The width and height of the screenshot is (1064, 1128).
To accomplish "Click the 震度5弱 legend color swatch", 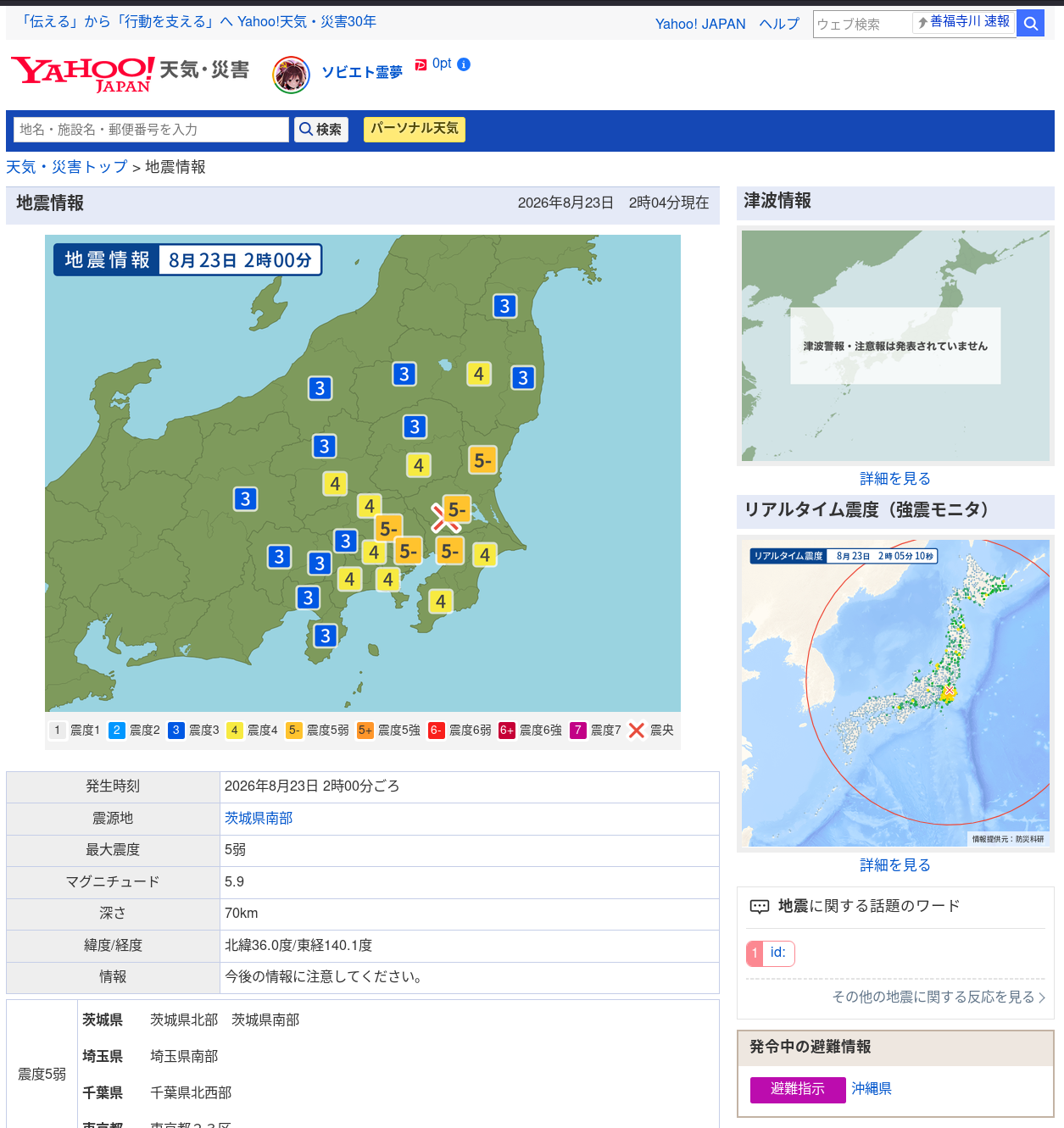I will click(x=293, y=731).
